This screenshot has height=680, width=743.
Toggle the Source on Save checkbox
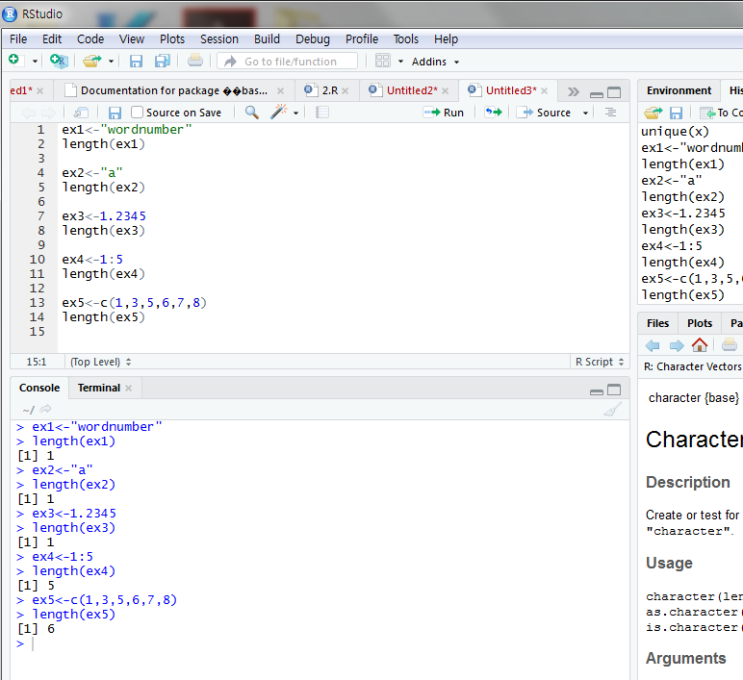[x=137, y=112]
